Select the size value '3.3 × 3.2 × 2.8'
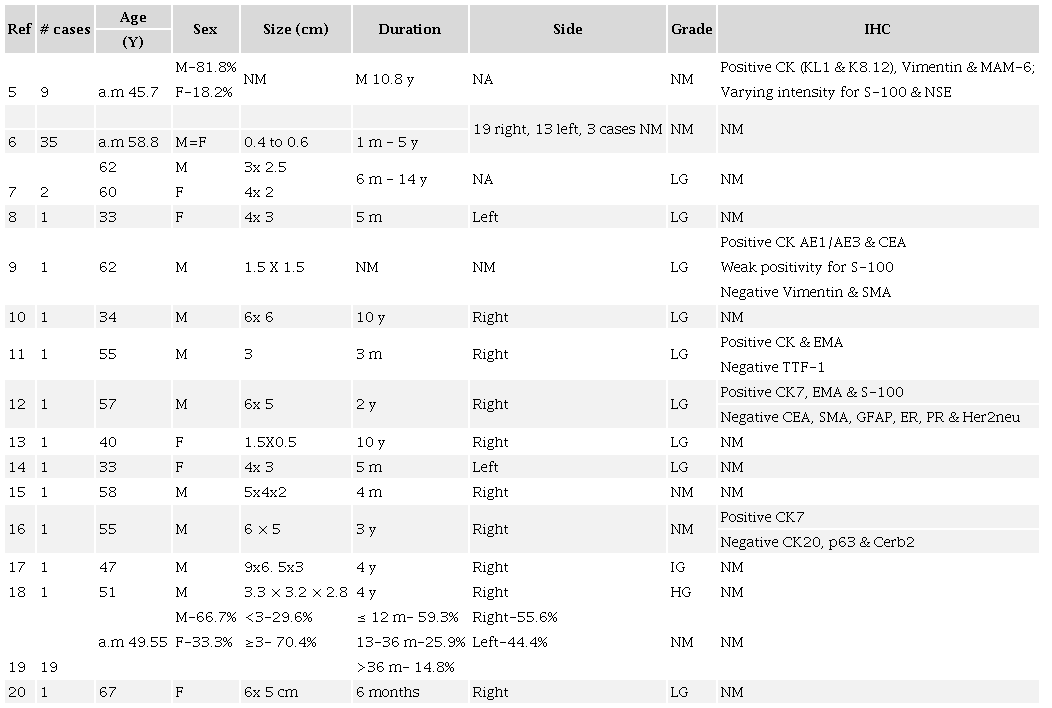Viewport: 1052px width, 708px height. [296, 592]
